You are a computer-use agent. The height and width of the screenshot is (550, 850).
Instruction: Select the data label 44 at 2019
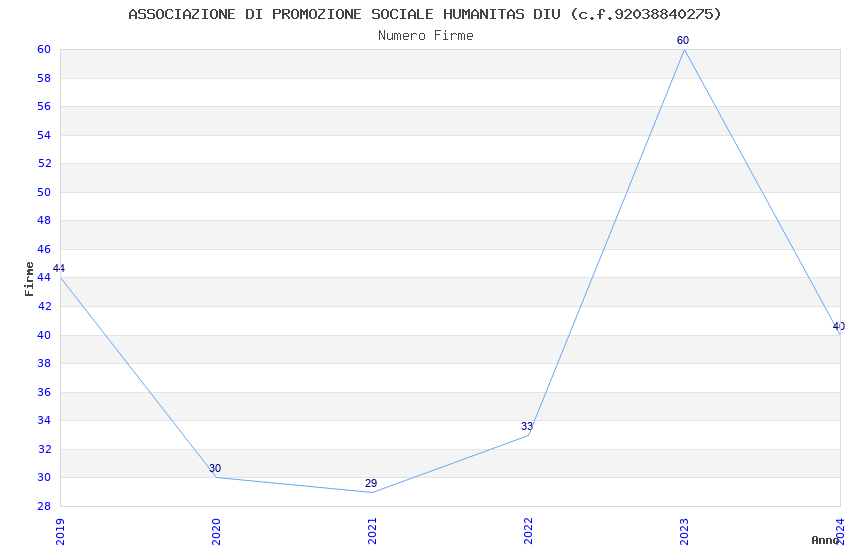coord(59,268)
